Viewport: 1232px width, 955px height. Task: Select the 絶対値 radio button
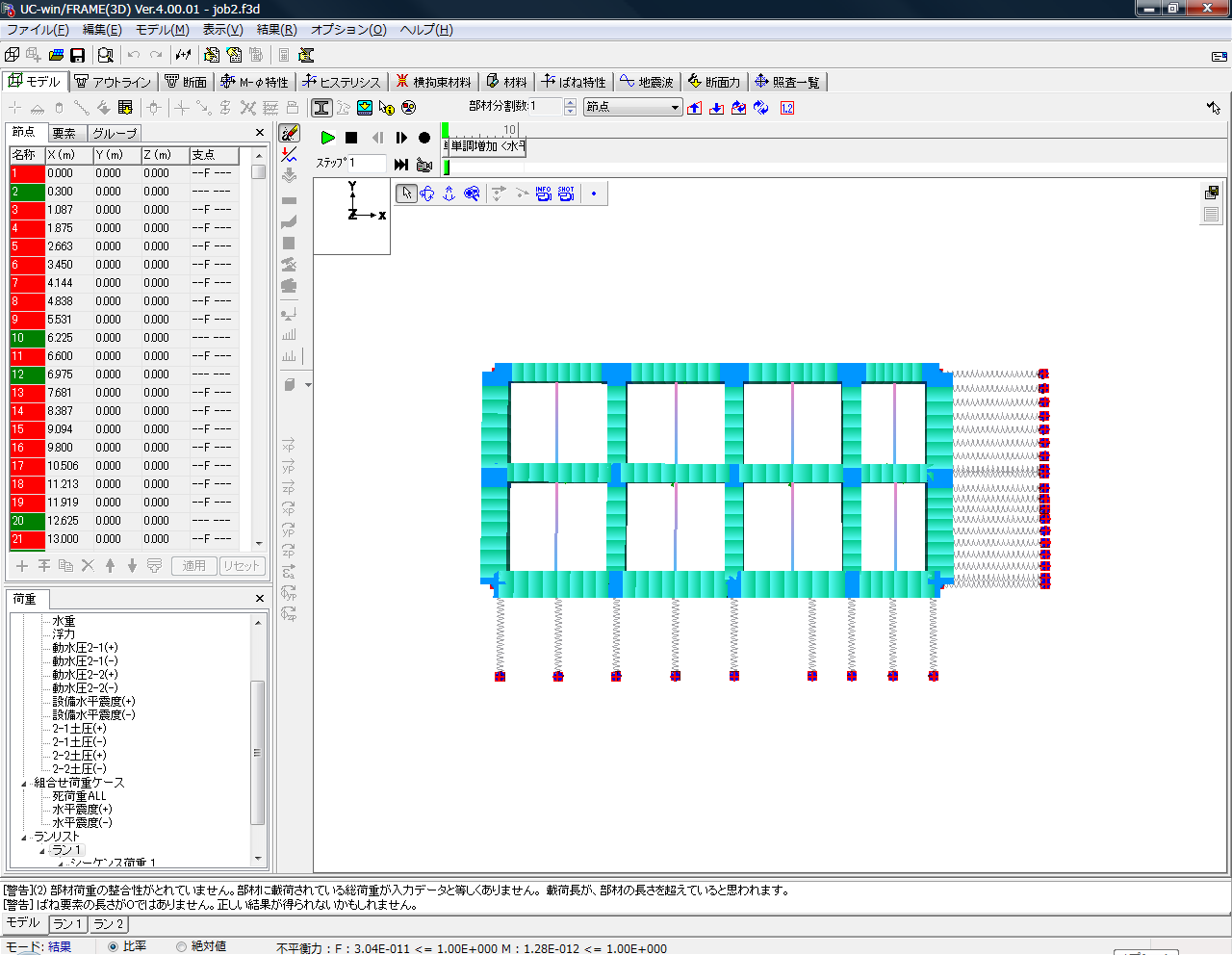coord(181,946)
